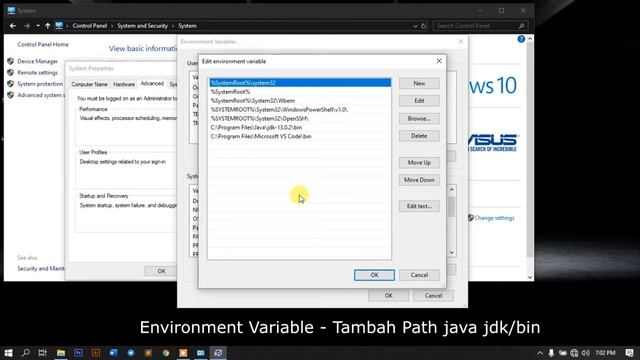Image resolution: width=640 pixels, height=360 pixels.
Task: Click the System window help icon
Action: point(521,39)
